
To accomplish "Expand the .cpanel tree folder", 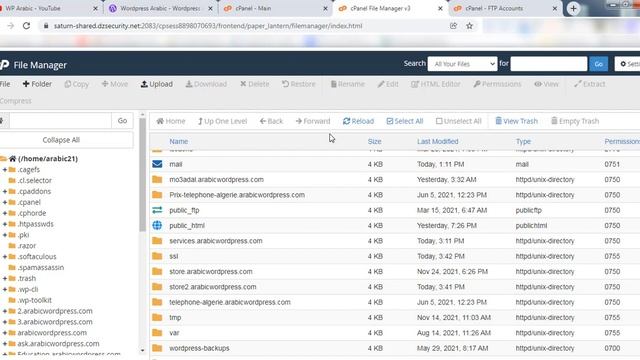I will coord(5,202).
